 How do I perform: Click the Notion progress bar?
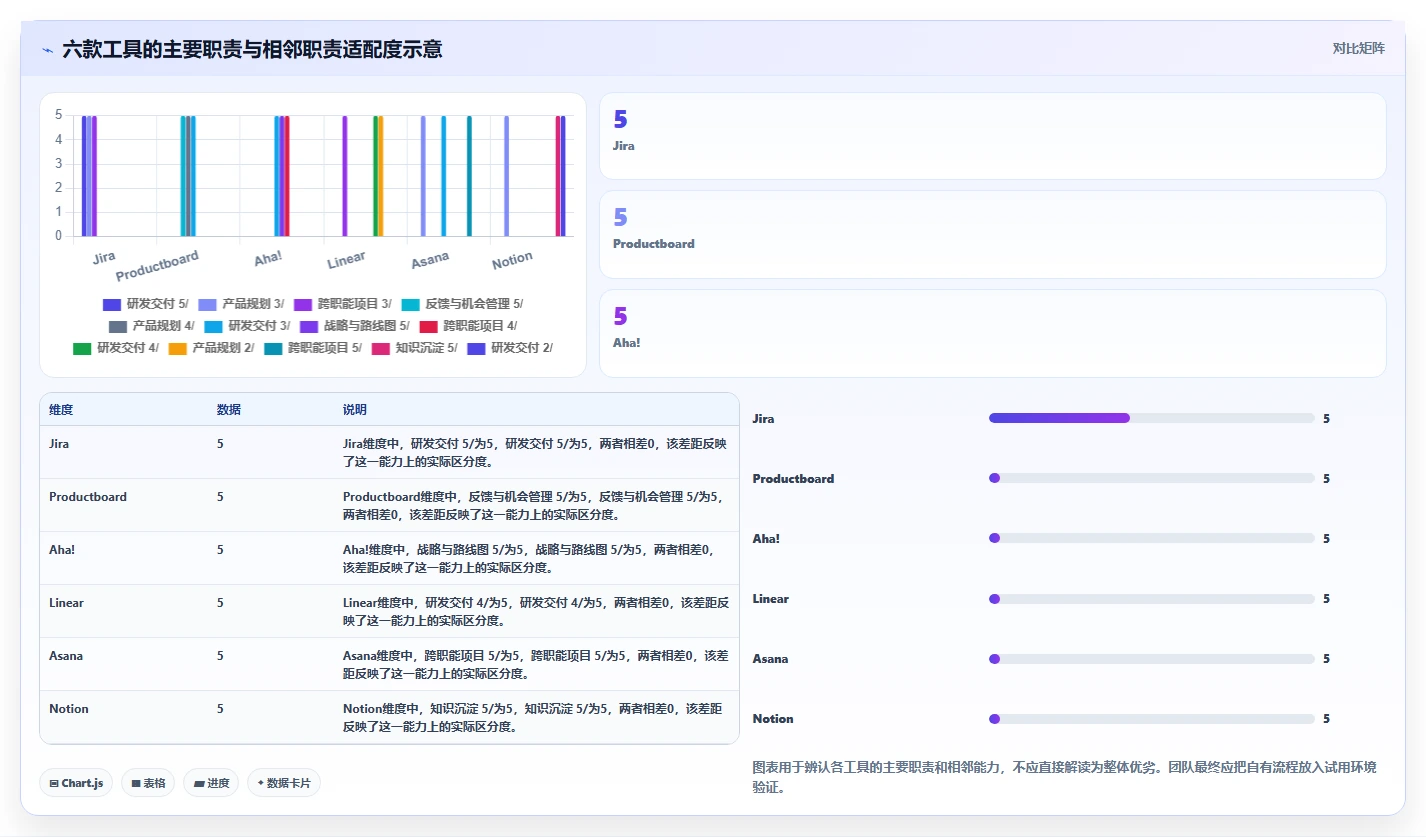[x=1152, y=719]
